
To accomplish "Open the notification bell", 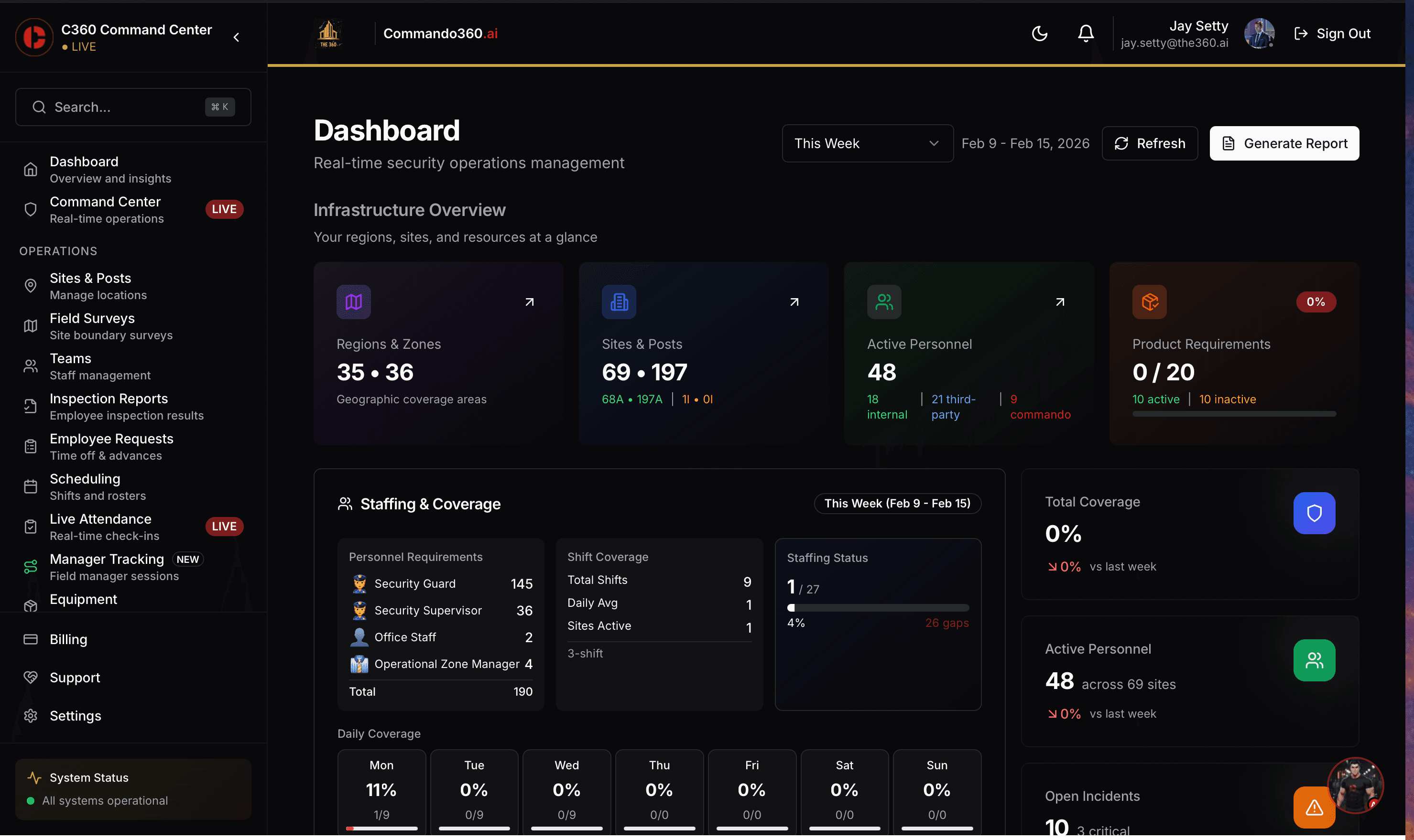I will (1085, 33).
